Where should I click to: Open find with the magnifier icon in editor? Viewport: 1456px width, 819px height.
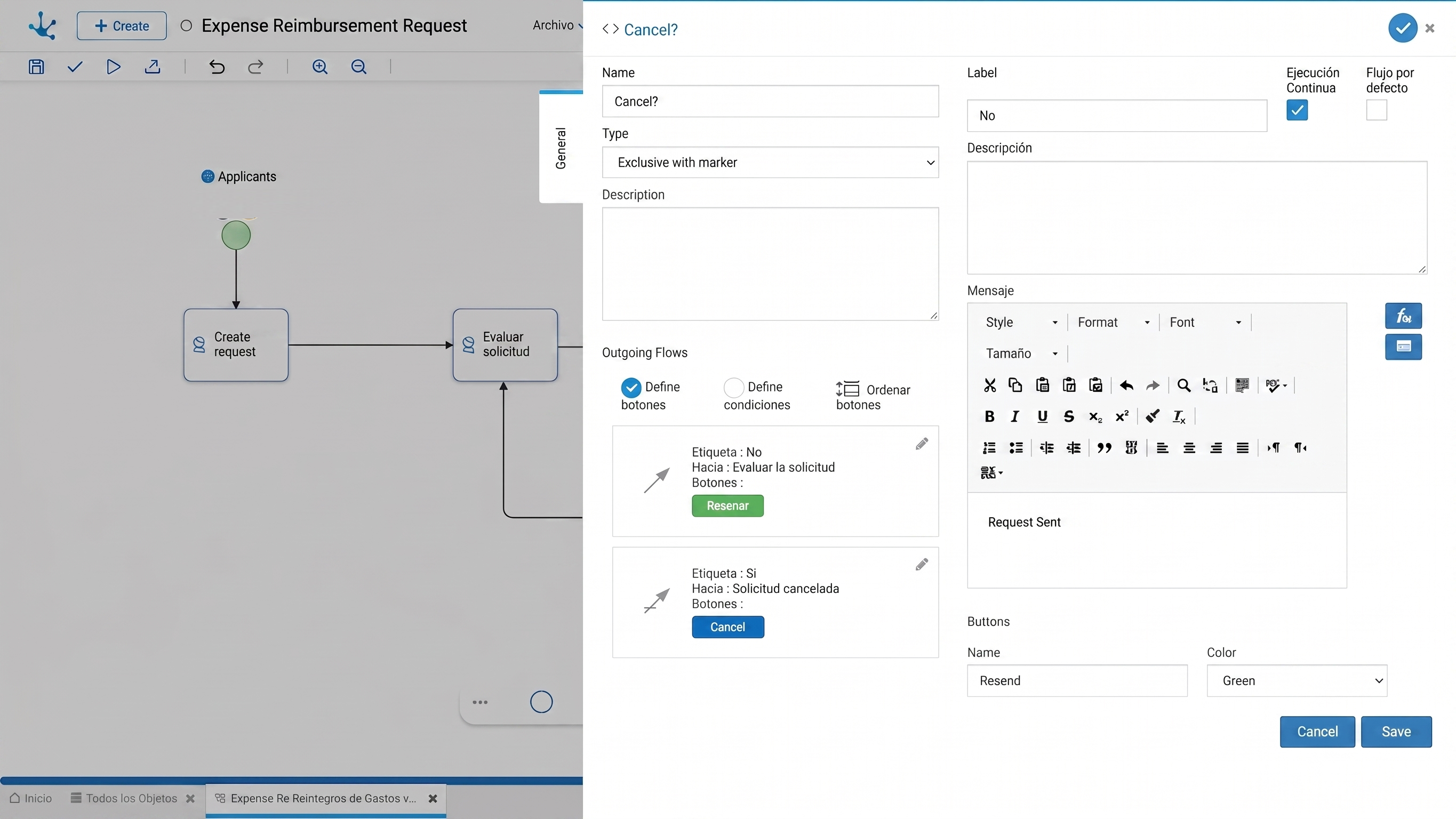(1183, 386)
